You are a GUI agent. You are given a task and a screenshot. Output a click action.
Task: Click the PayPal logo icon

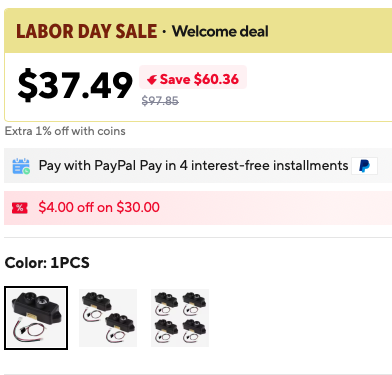pos(364,166)
